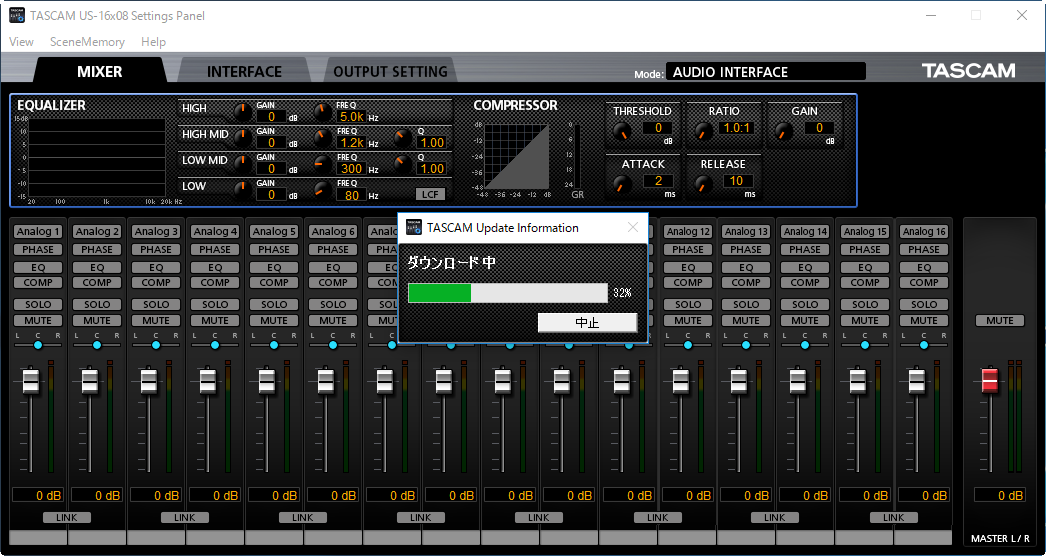Click the HIGH frequency value 5.0k

(352, 117)
